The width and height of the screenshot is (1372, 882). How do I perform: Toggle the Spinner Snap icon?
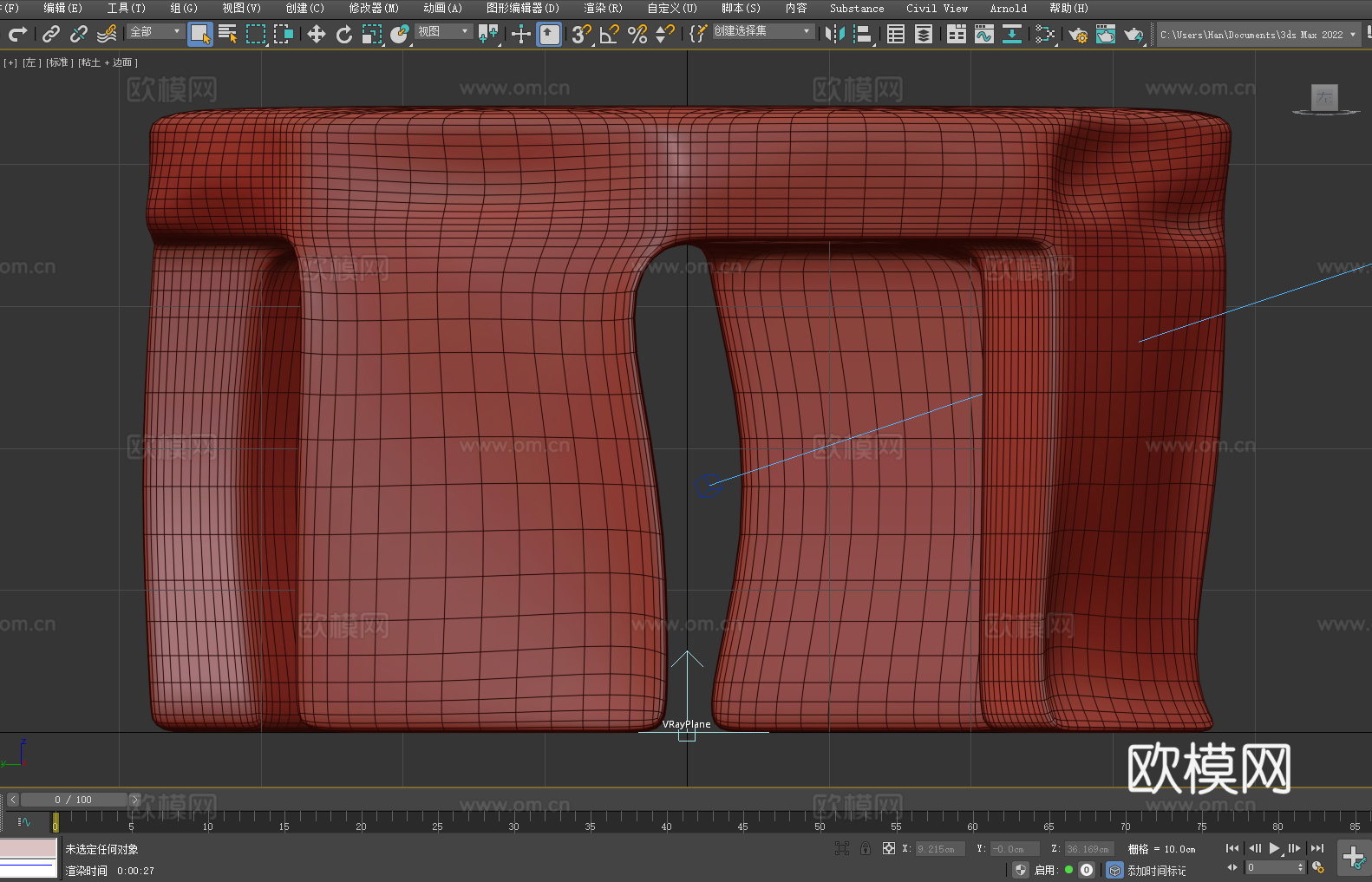[x=665, y=34]
